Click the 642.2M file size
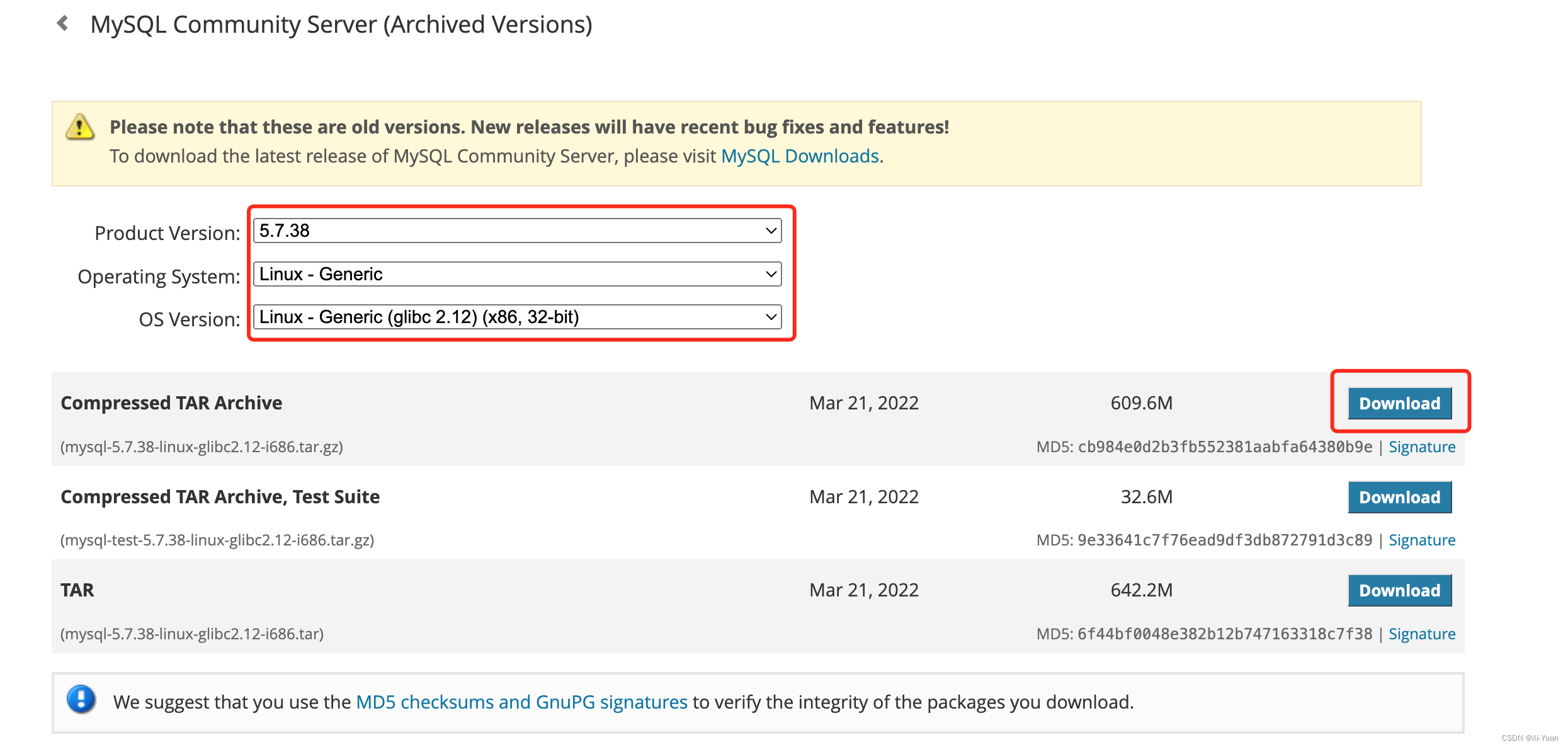The image size is (1568, 747). (1141, 590)
